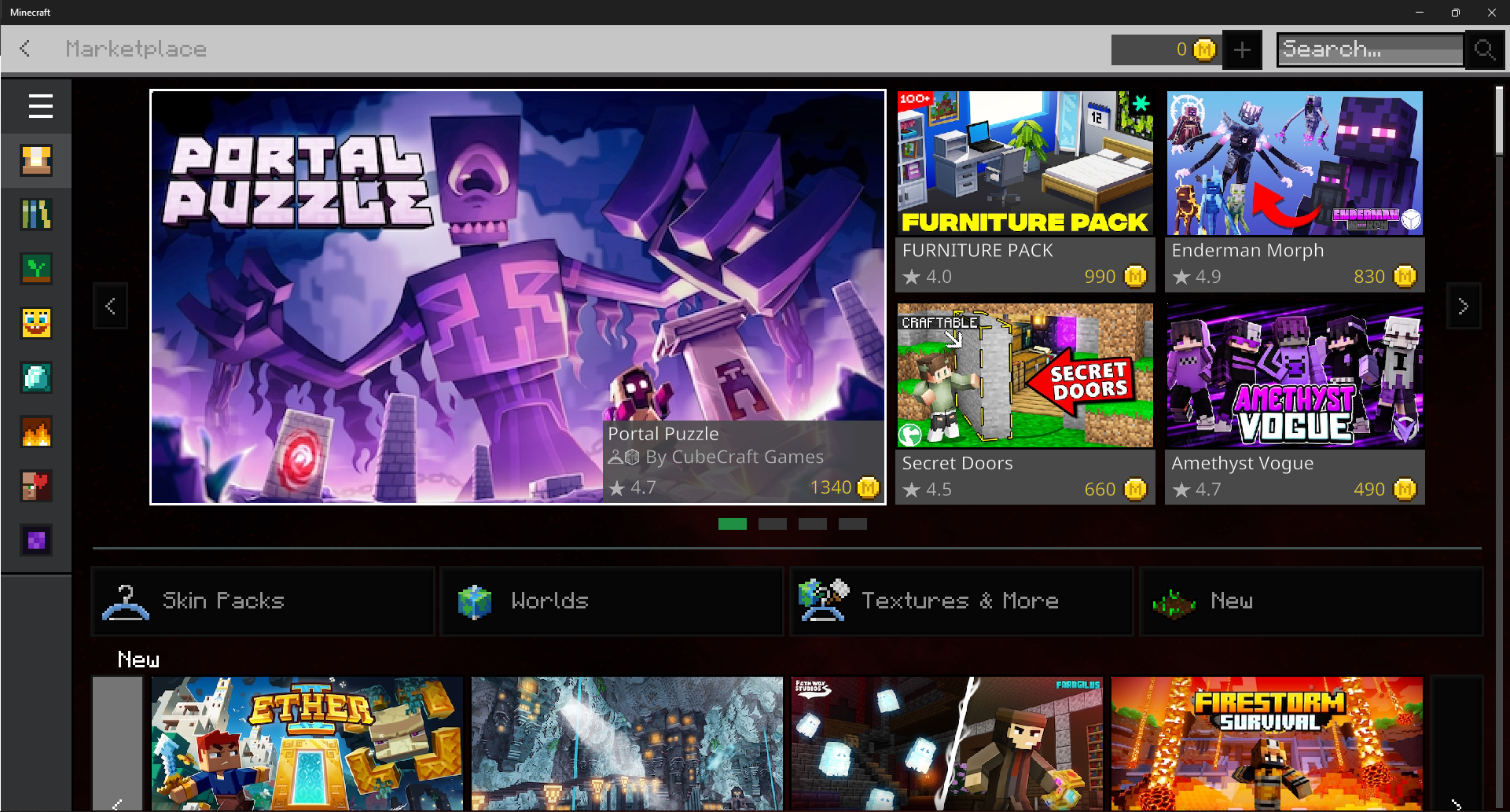Image resolution: width=1510 pixels, height=812 pixels.
Task: Open the ghosts and lightning thumbnail
Action: tap(947, 744)
